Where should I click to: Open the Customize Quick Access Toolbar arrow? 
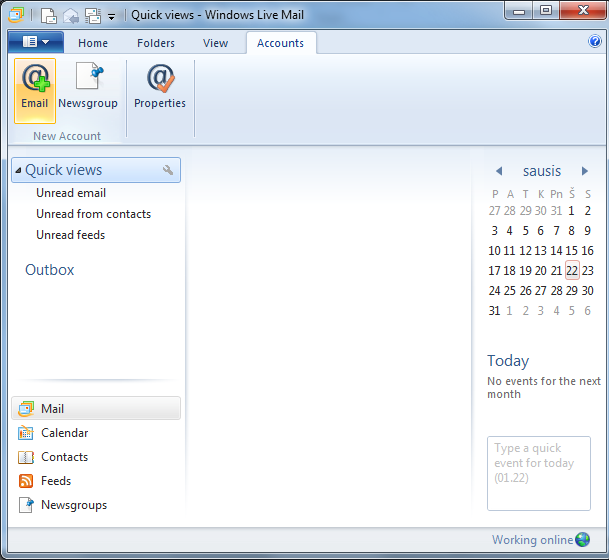point(111,17)
